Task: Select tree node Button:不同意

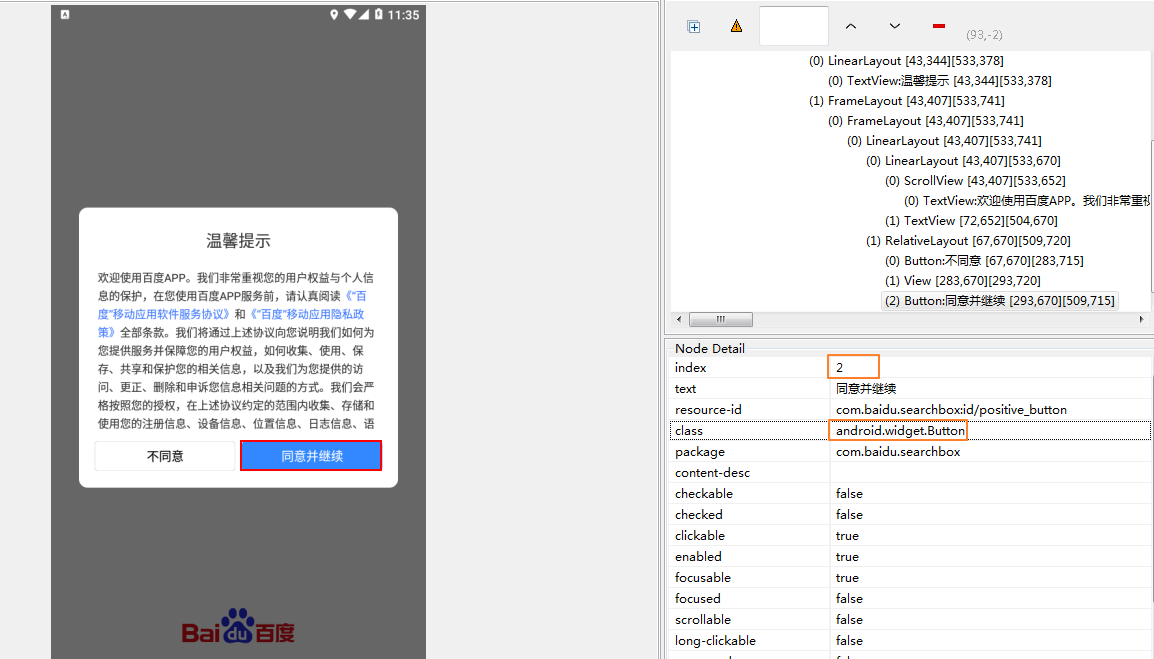Action: [984, 261]
